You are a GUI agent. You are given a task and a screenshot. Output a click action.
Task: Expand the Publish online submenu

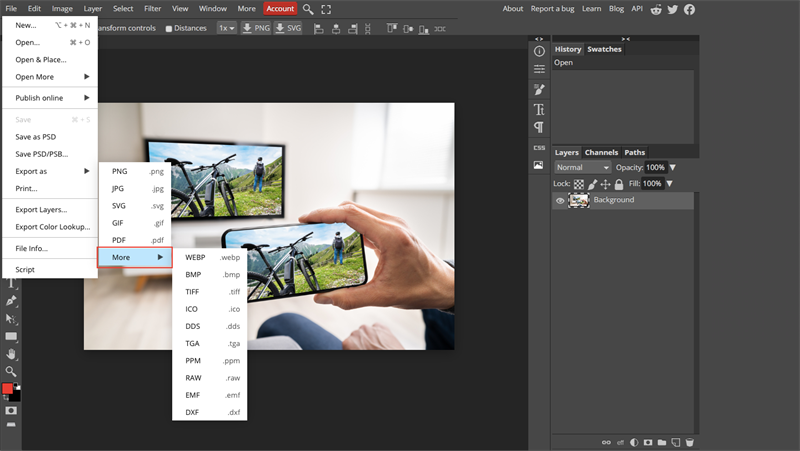pos(49,97)
